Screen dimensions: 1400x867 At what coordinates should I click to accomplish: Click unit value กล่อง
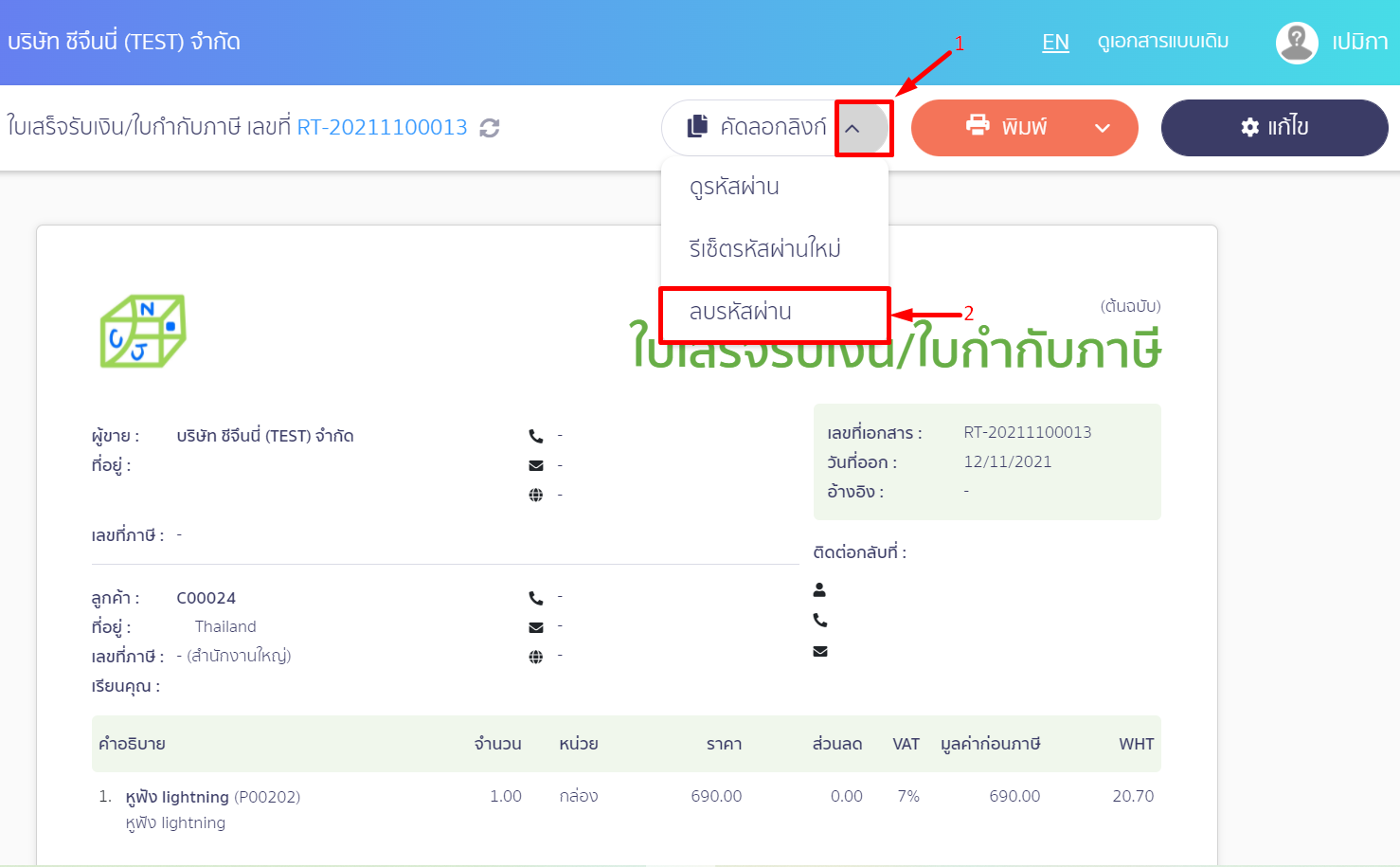point(579,796)
